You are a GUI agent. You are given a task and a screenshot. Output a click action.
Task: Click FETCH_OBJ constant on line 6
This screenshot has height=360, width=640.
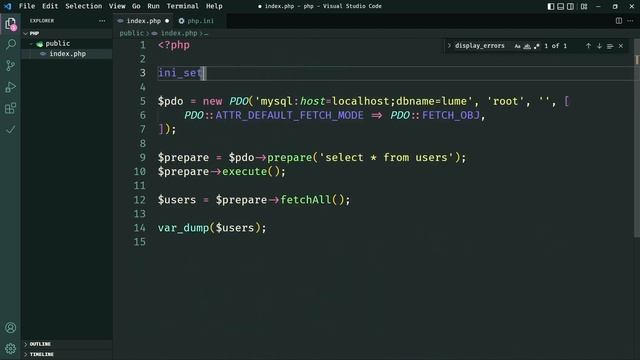click(451, 116)
